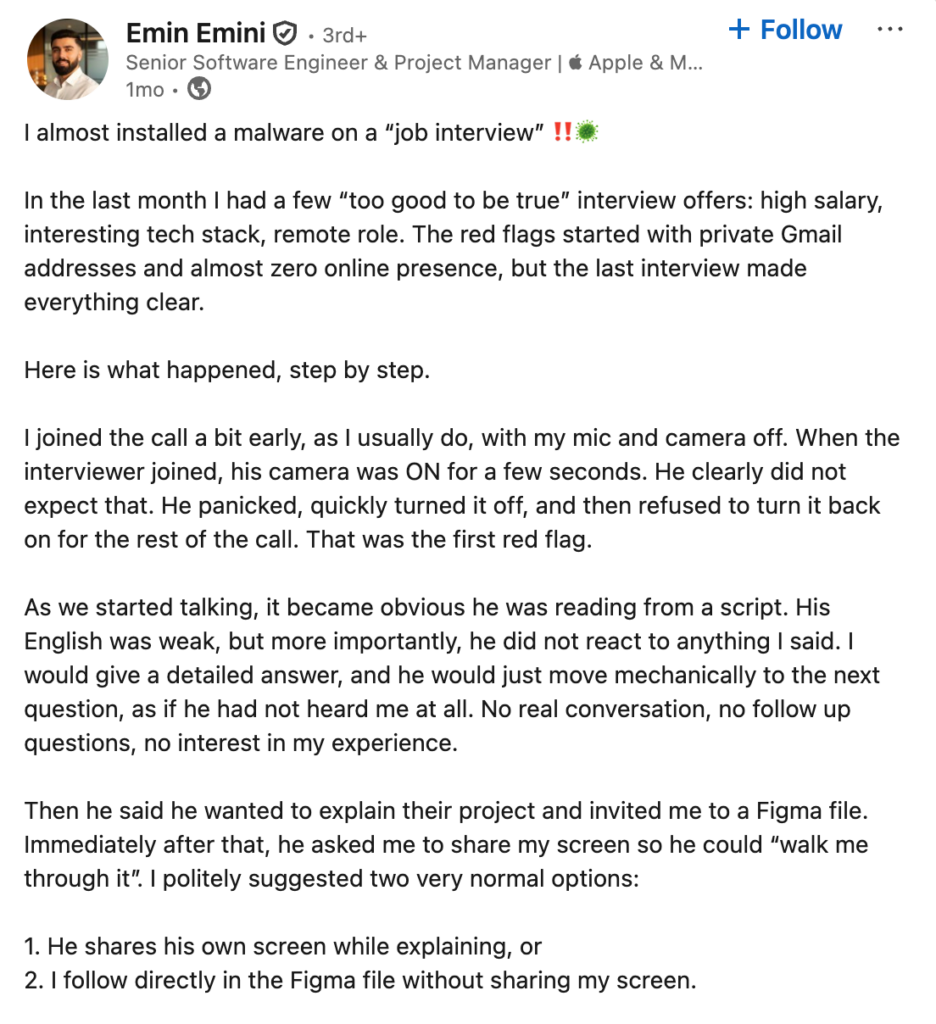Click the paragraph starting "As we started talking"
Screen dimensions: 936x1024
[x=452, y=675]
